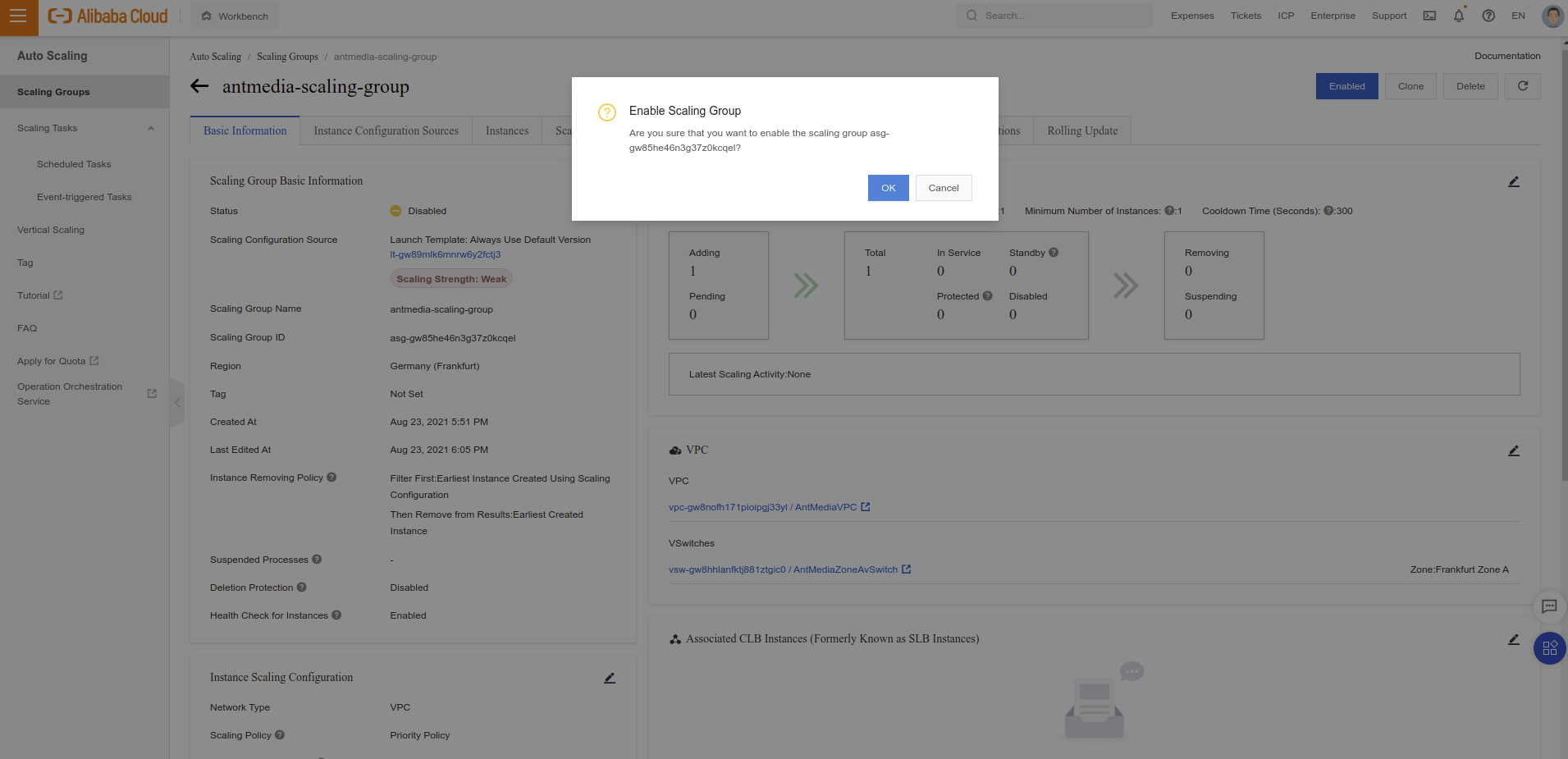Show help tooltip for Standby
This screenshot has width=1568, height=759.
1054,253
